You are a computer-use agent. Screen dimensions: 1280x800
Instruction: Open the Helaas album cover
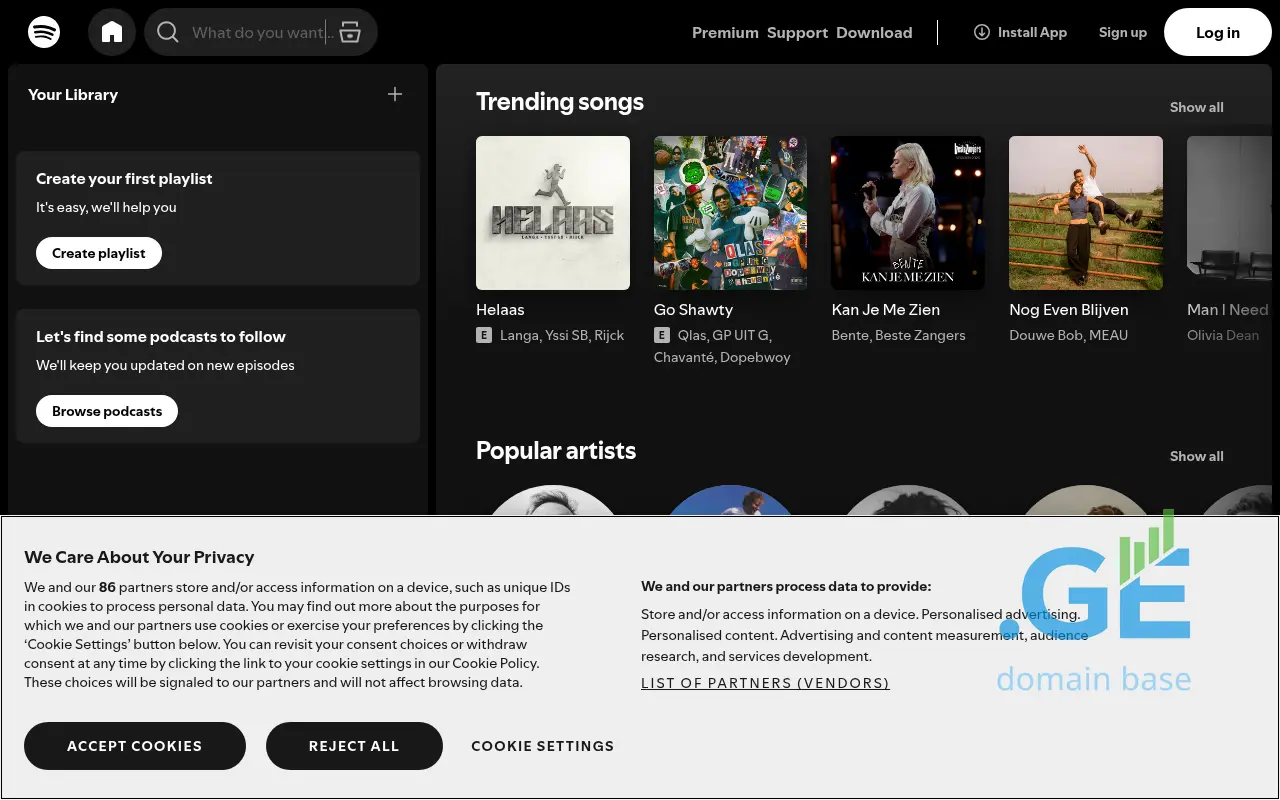click(553, 213)
